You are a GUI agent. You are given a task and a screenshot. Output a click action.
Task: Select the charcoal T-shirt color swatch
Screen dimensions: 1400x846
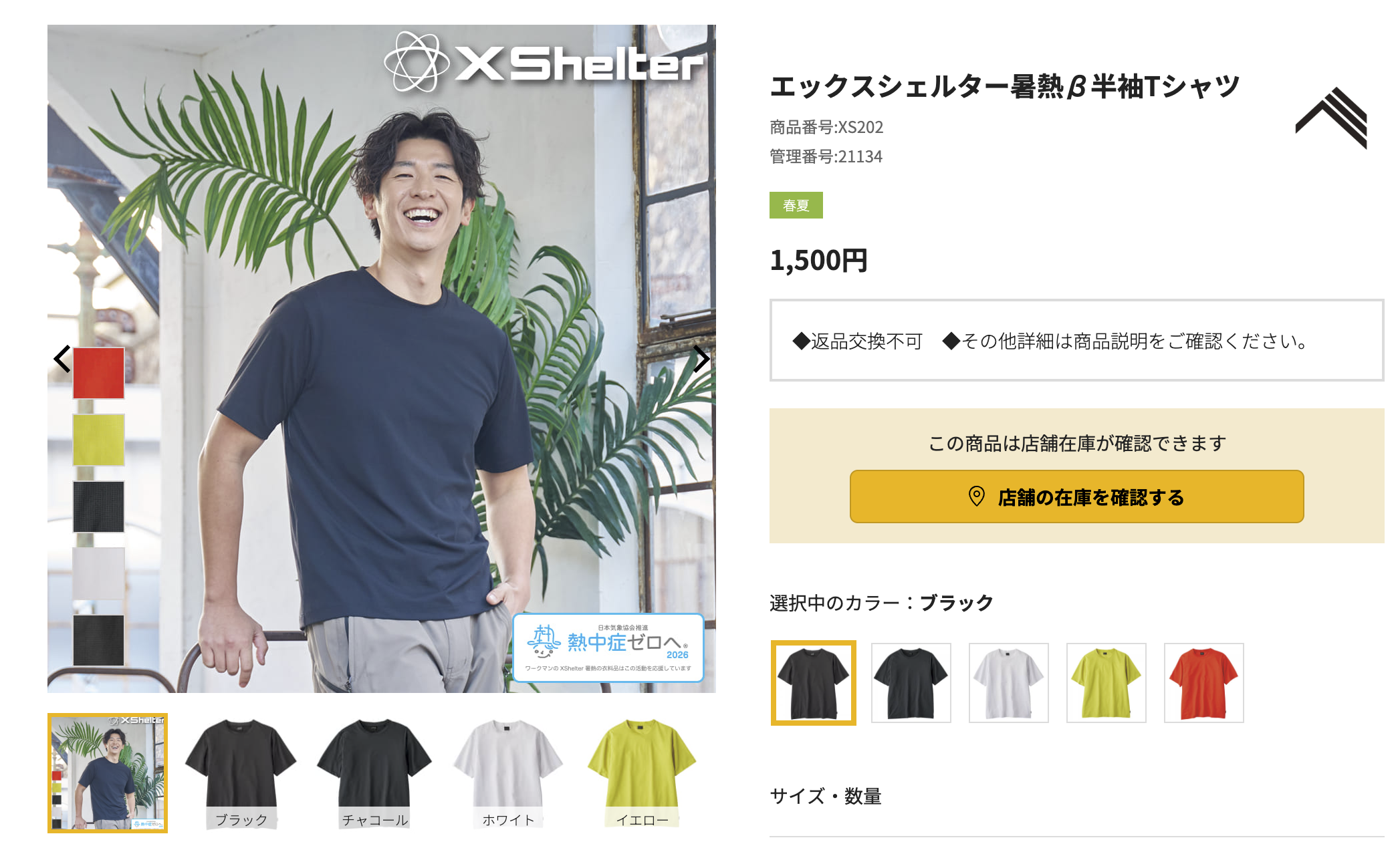911,683
